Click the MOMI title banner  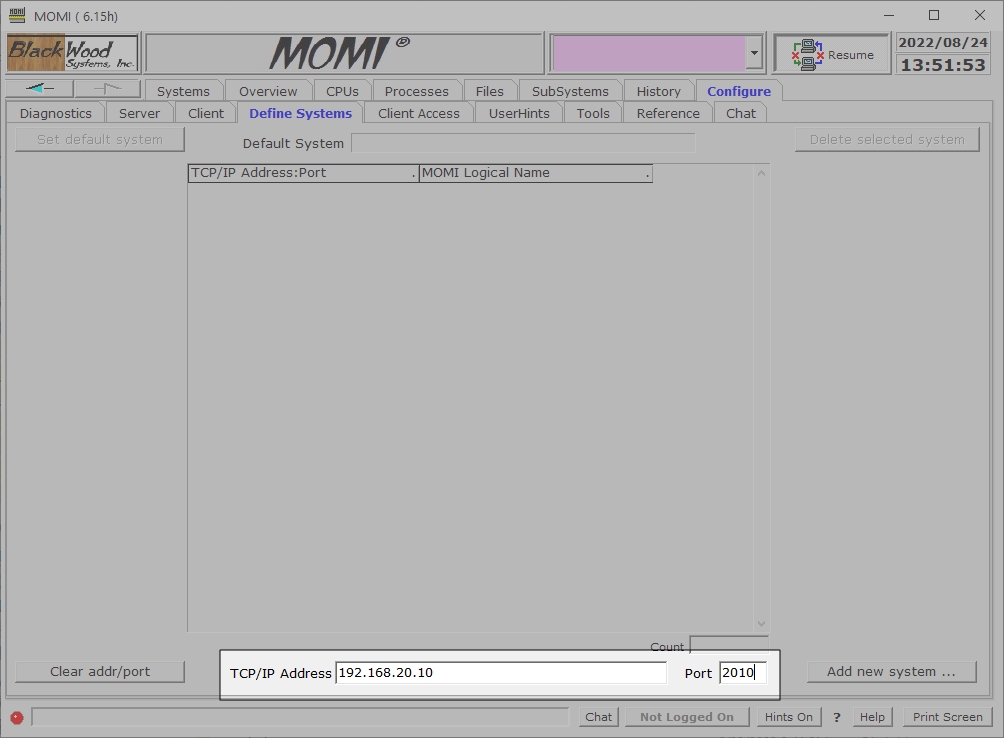click(344, 53)
